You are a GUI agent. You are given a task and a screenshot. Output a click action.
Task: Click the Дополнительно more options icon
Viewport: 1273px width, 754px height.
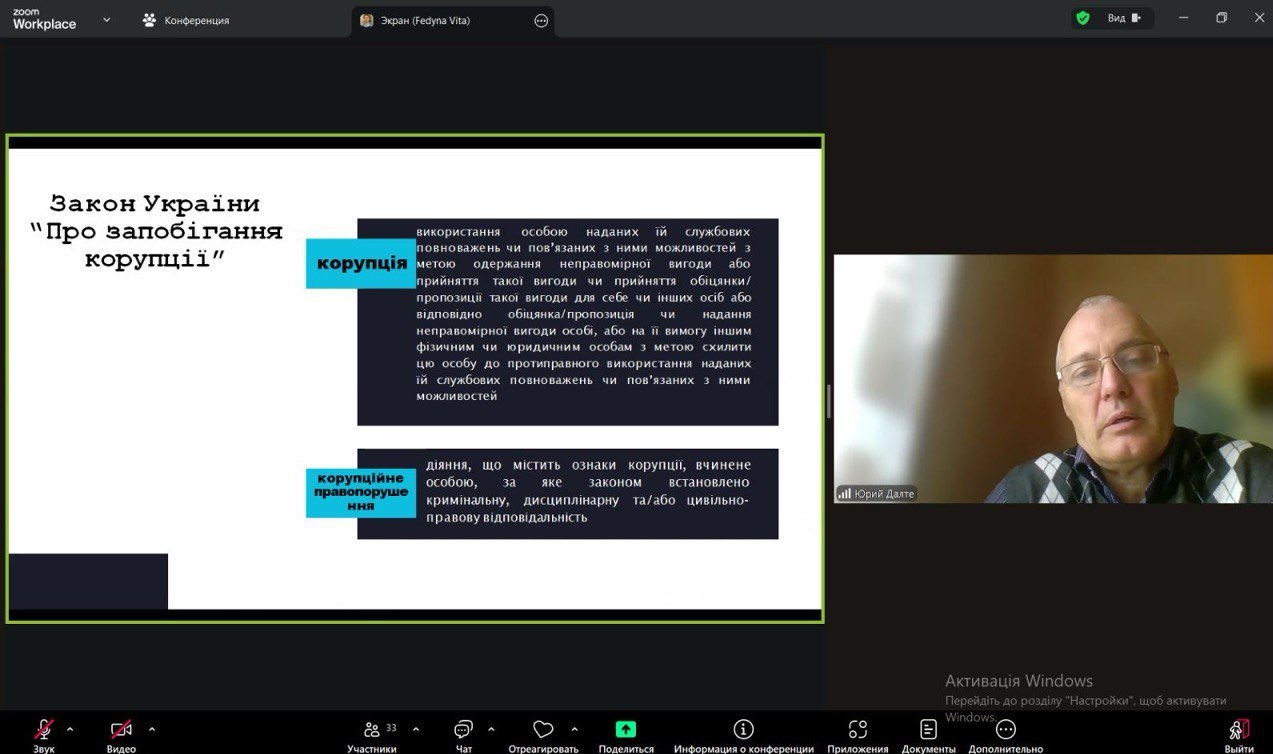pyautogui.click(x=1005, y=730)
